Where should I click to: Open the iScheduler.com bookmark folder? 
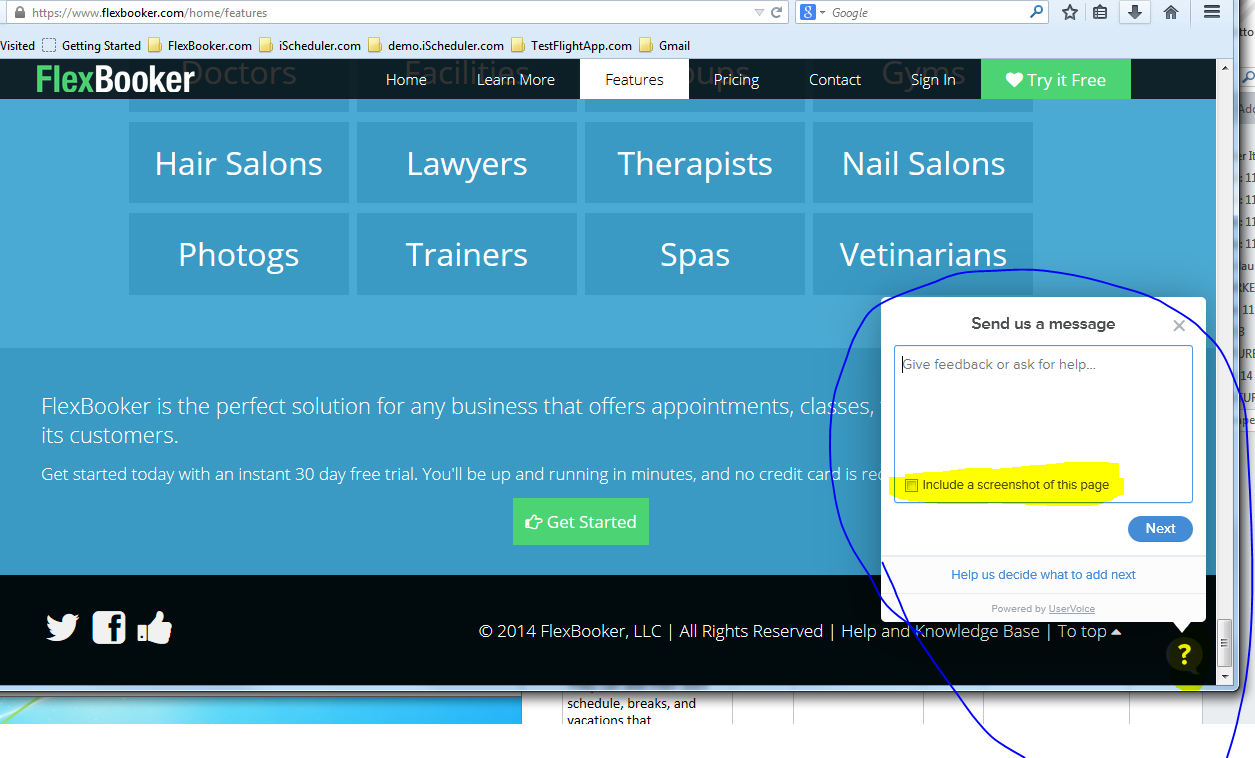[310, 45]
